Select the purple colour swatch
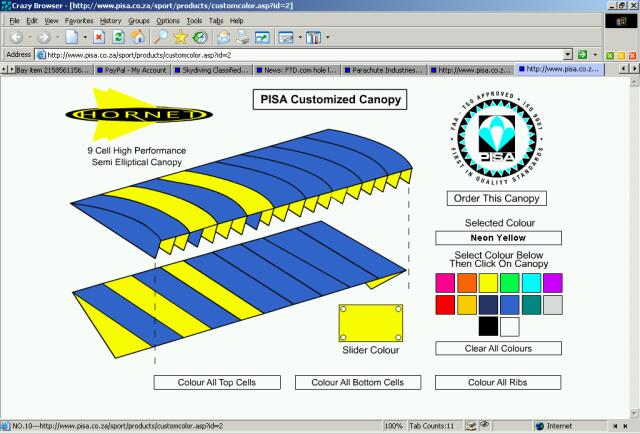Viewport: 640px width, 434px height. 553,283
